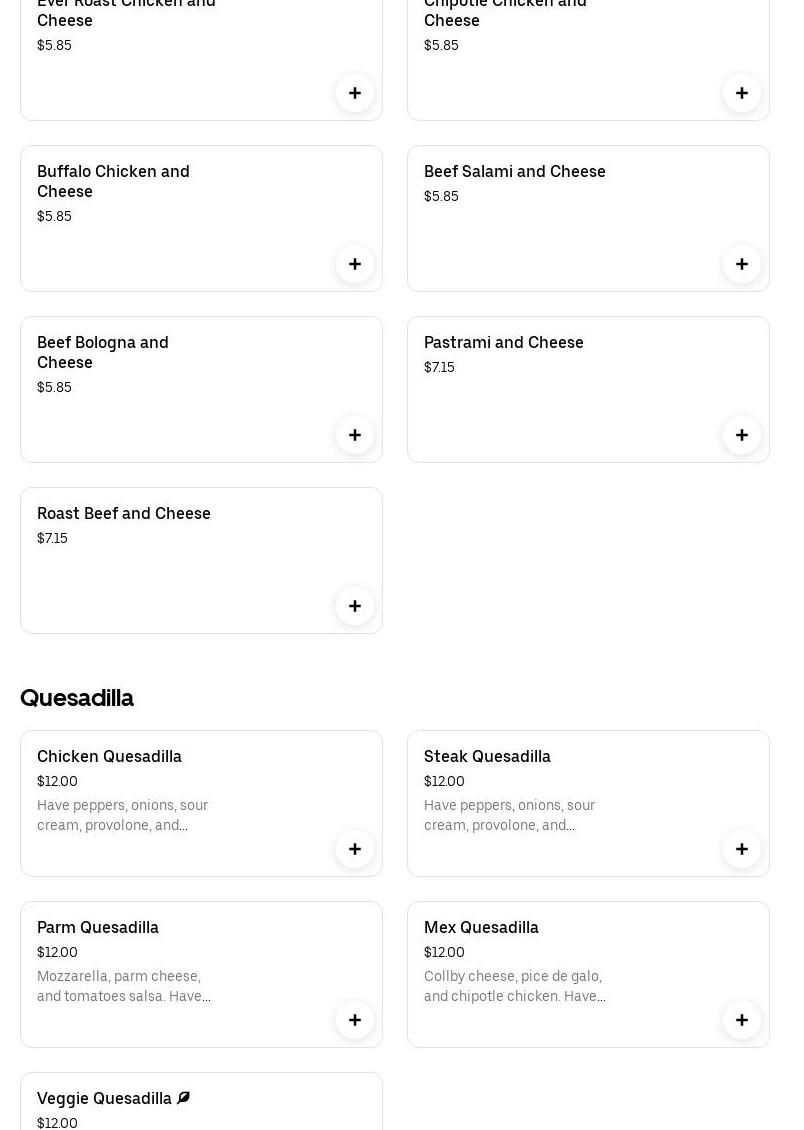Add Roast Beef and Cheese to order
Image resolution: width=804 pixels, height=1130 pixels.
[x=355, y=606]
